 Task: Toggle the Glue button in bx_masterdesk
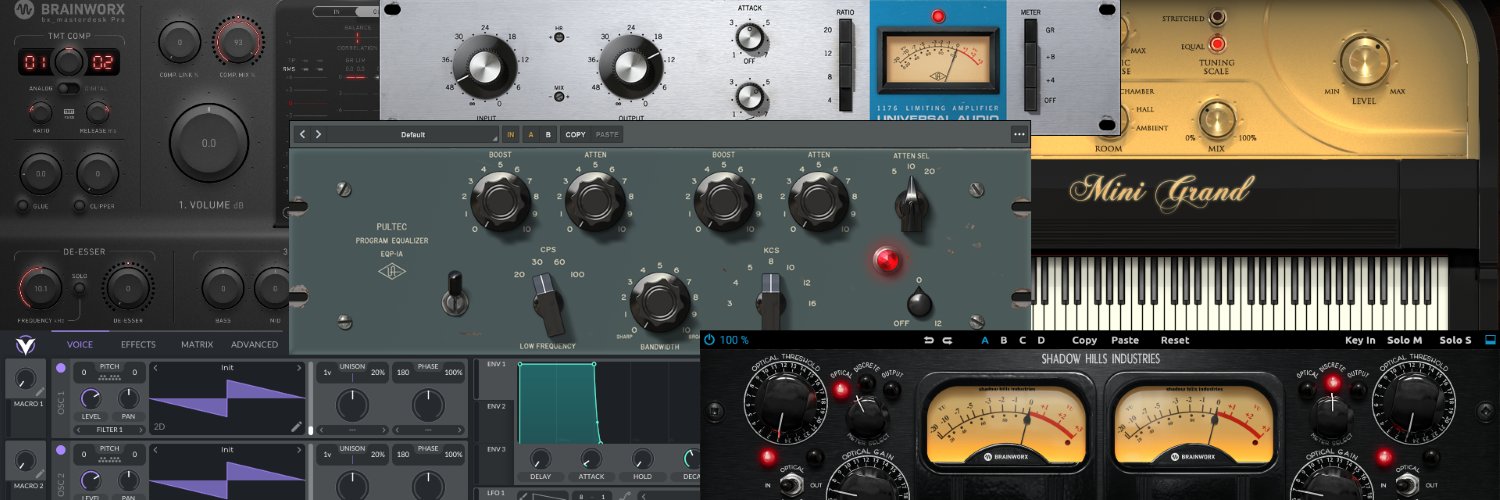(22, 206)
